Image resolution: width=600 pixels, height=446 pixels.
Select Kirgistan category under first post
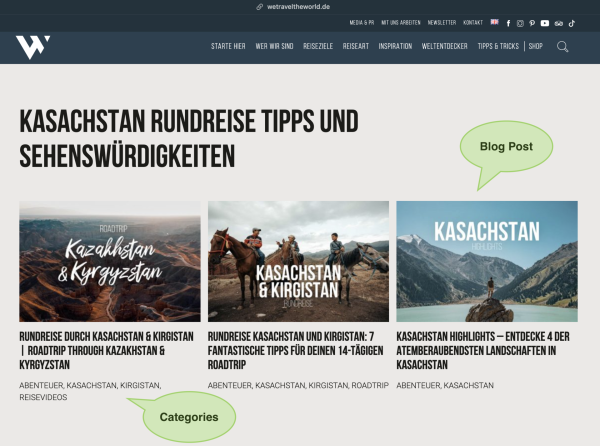(140, 385)
